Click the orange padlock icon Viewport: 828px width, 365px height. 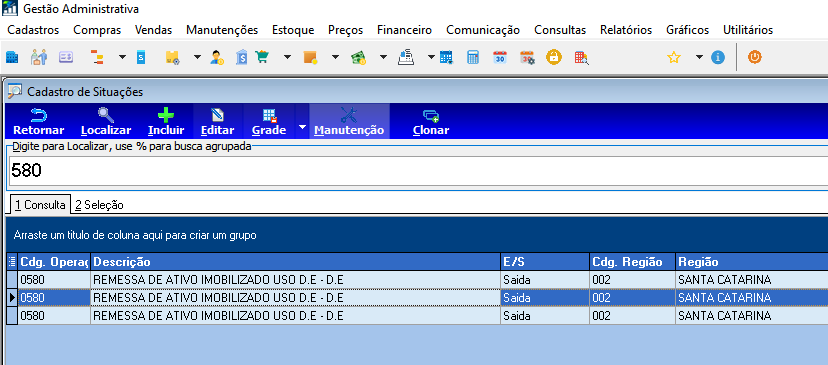[x=553, y=57]
